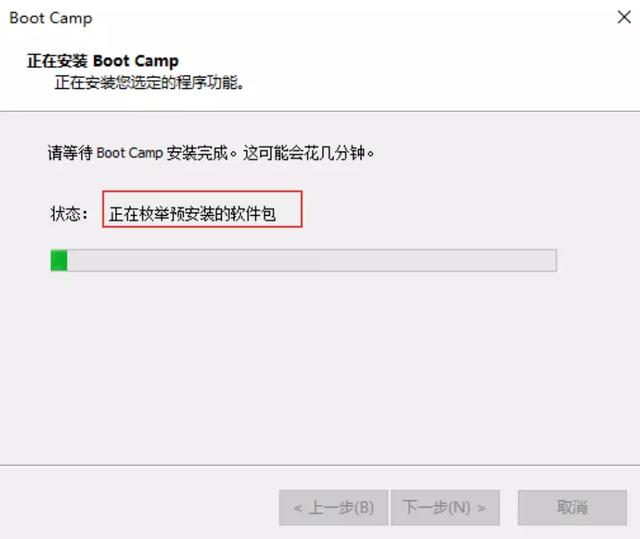640x539 pixels.
Task: Click the 状态: label
Action: click(69, 213)
